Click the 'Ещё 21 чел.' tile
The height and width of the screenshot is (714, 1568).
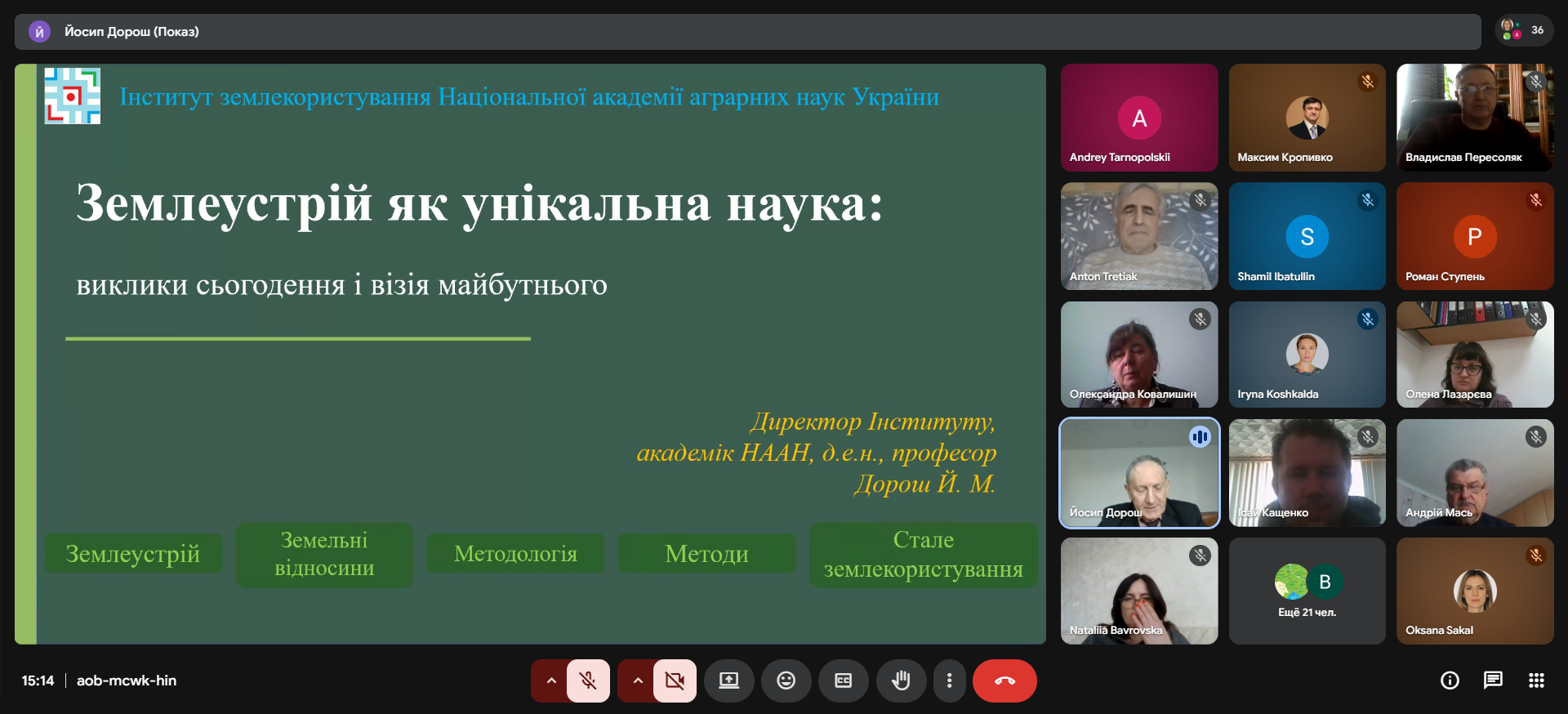(x=1307, y=591)
